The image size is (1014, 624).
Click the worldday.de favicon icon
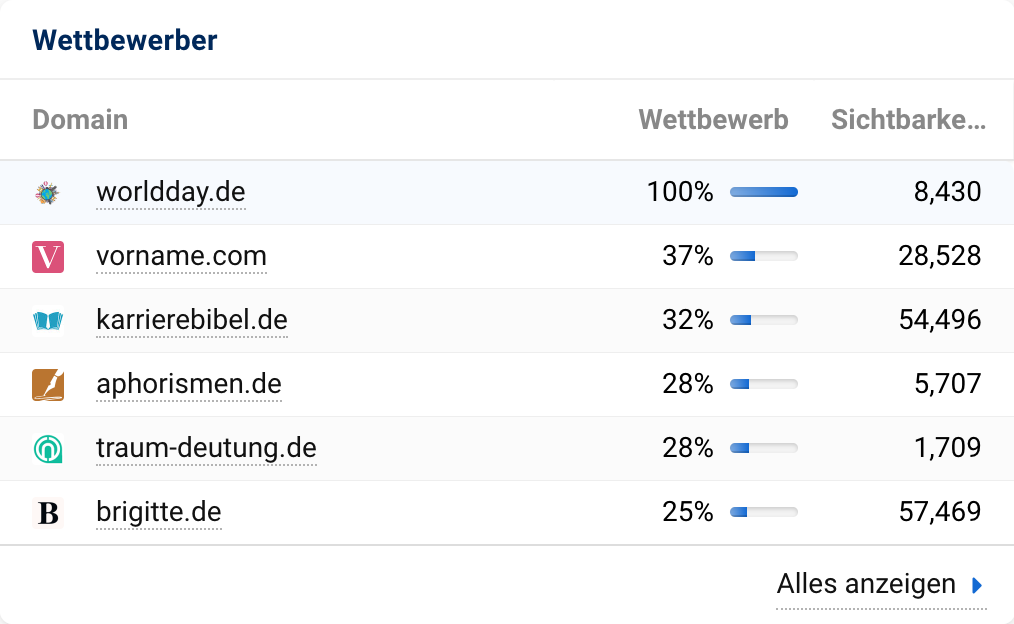(47, 193)
